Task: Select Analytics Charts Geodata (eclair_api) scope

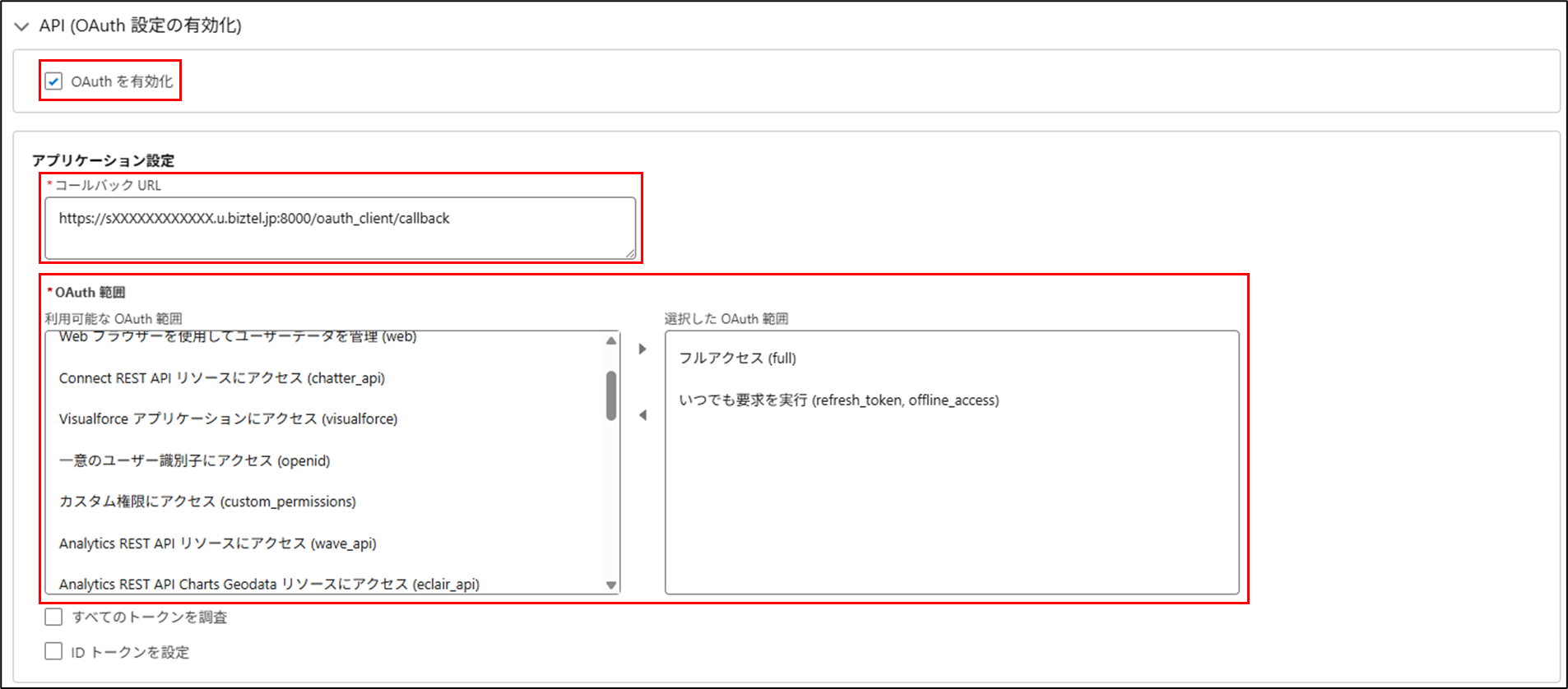Action: 269,584
